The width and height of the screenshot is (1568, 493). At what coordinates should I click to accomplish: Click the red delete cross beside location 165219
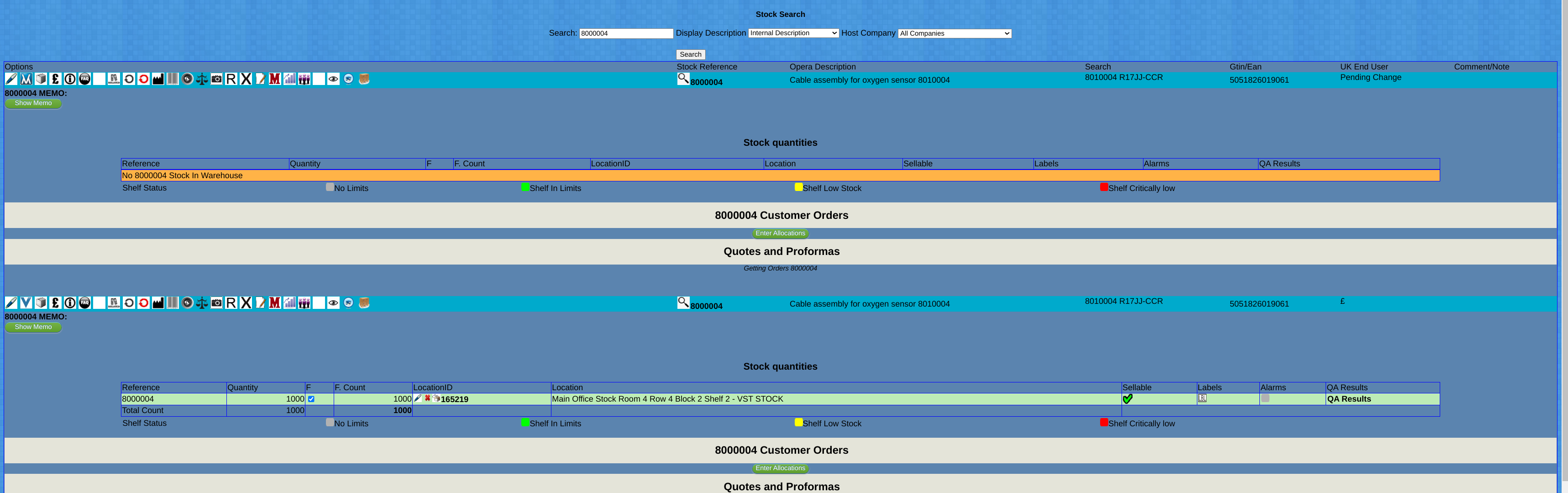click(427, 398)
